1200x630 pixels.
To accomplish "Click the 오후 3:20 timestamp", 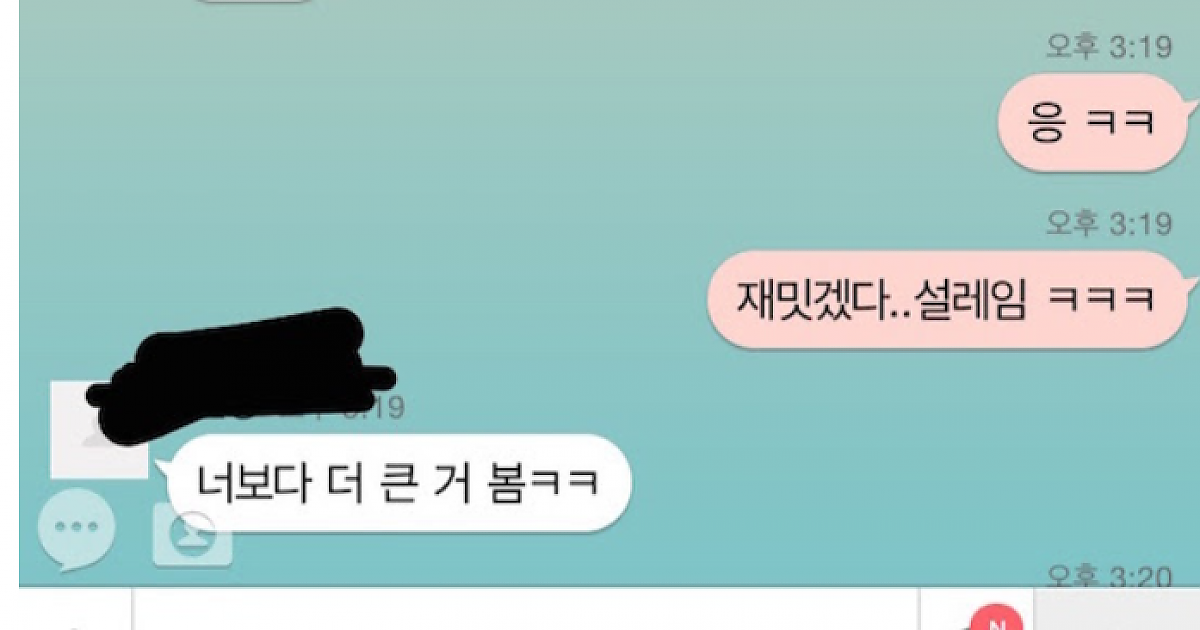I will (1108, 576).
